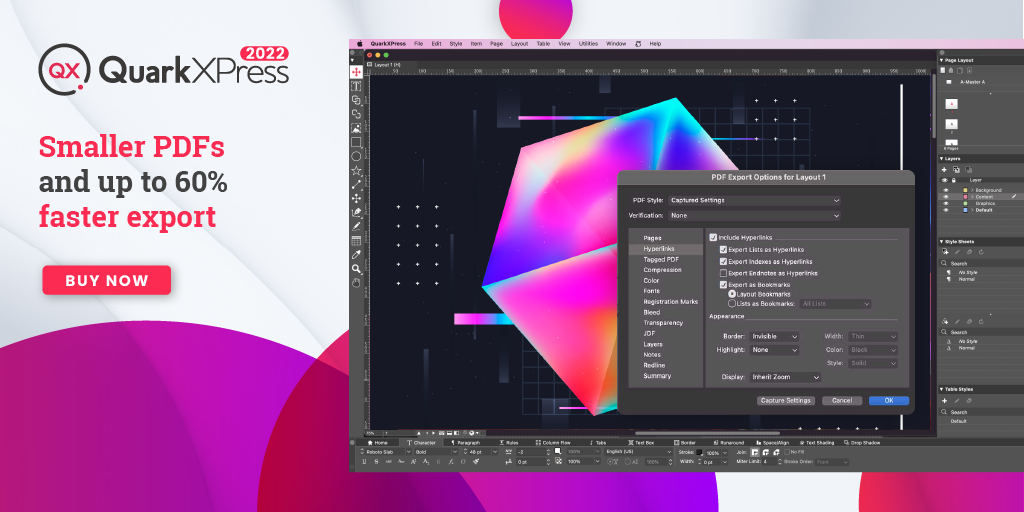Screen dimensions: 1024x512
Task: Click the Capture Settings button
Action: (x=786, y=400)
